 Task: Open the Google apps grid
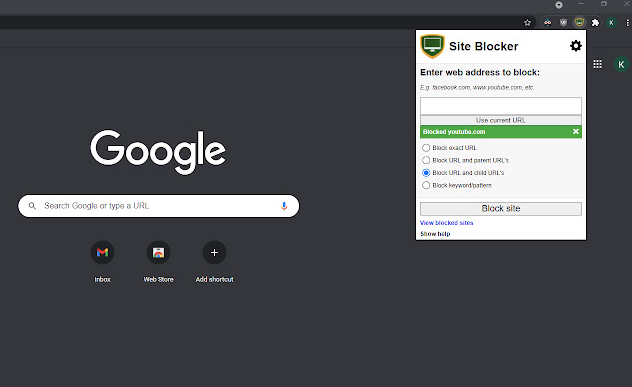point(597,64)
